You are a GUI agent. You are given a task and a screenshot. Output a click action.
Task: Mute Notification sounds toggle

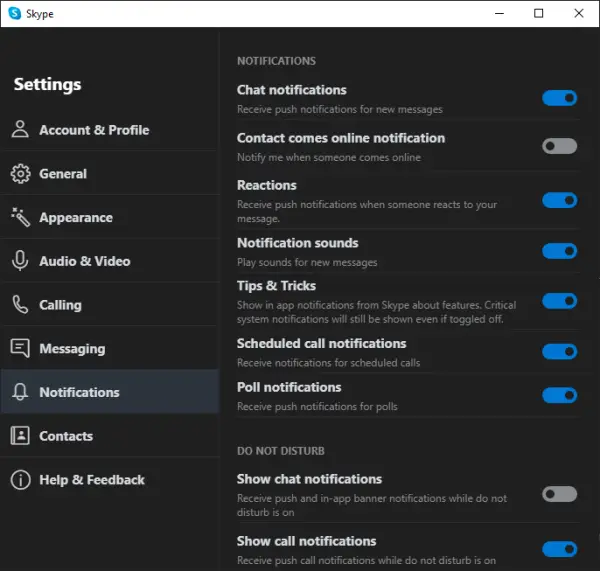point(559,251)
